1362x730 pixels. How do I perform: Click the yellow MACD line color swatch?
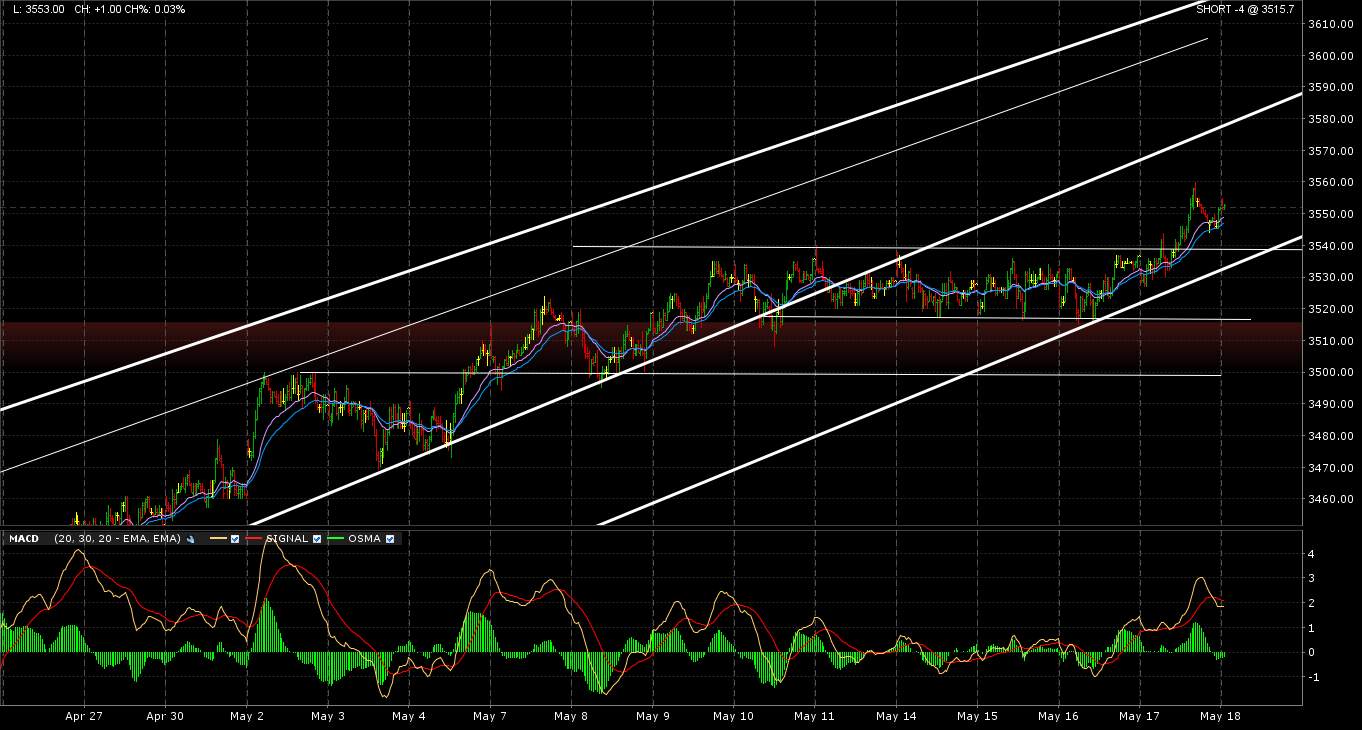218,538
